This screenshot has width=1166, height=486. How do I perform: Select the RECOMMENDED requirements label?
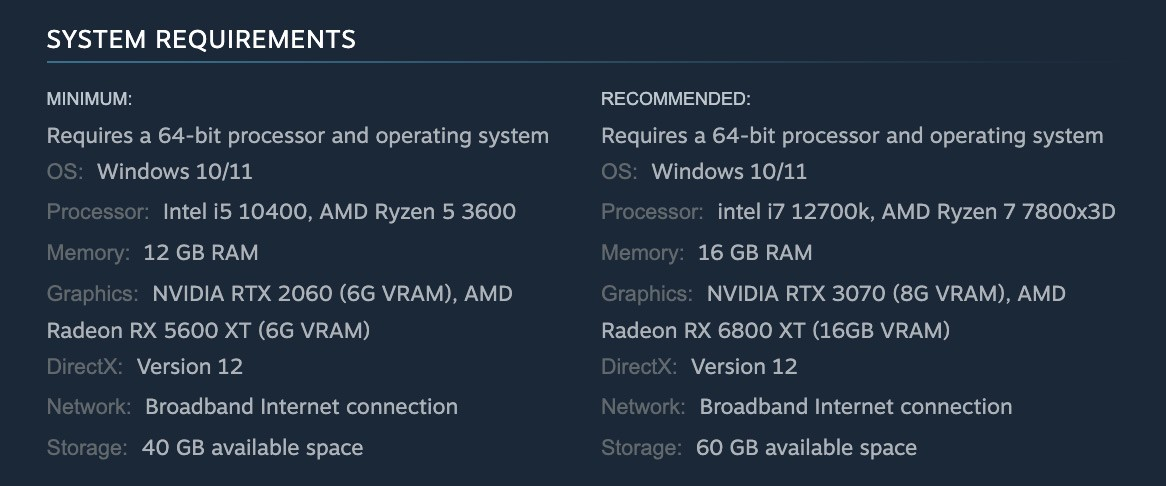click(676, 99)
